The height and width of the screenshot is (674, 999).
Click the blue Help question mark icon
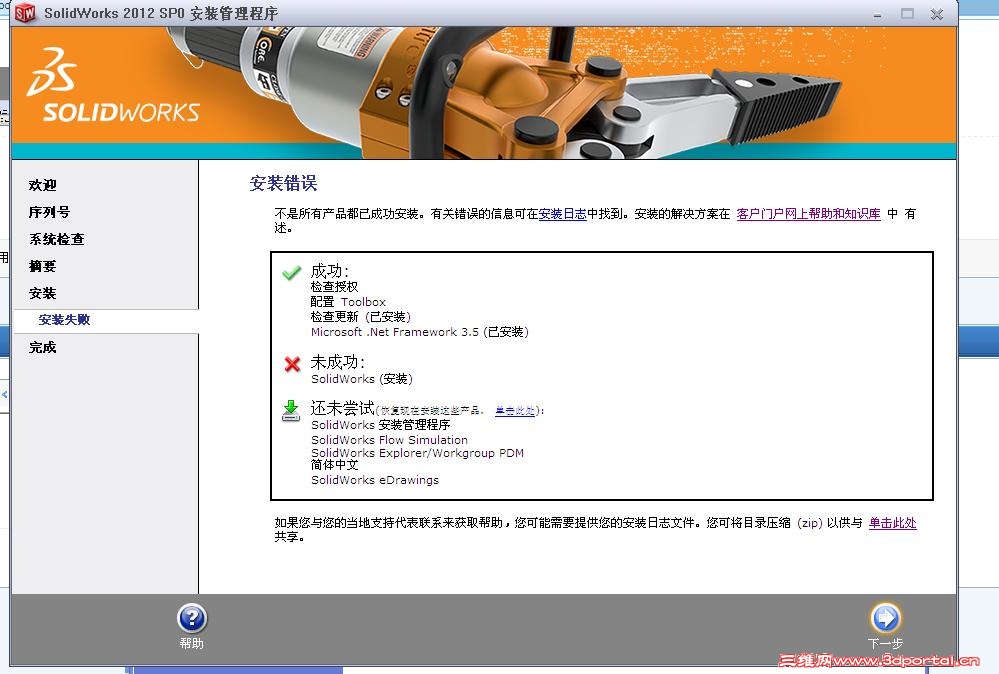click(192, 618)
